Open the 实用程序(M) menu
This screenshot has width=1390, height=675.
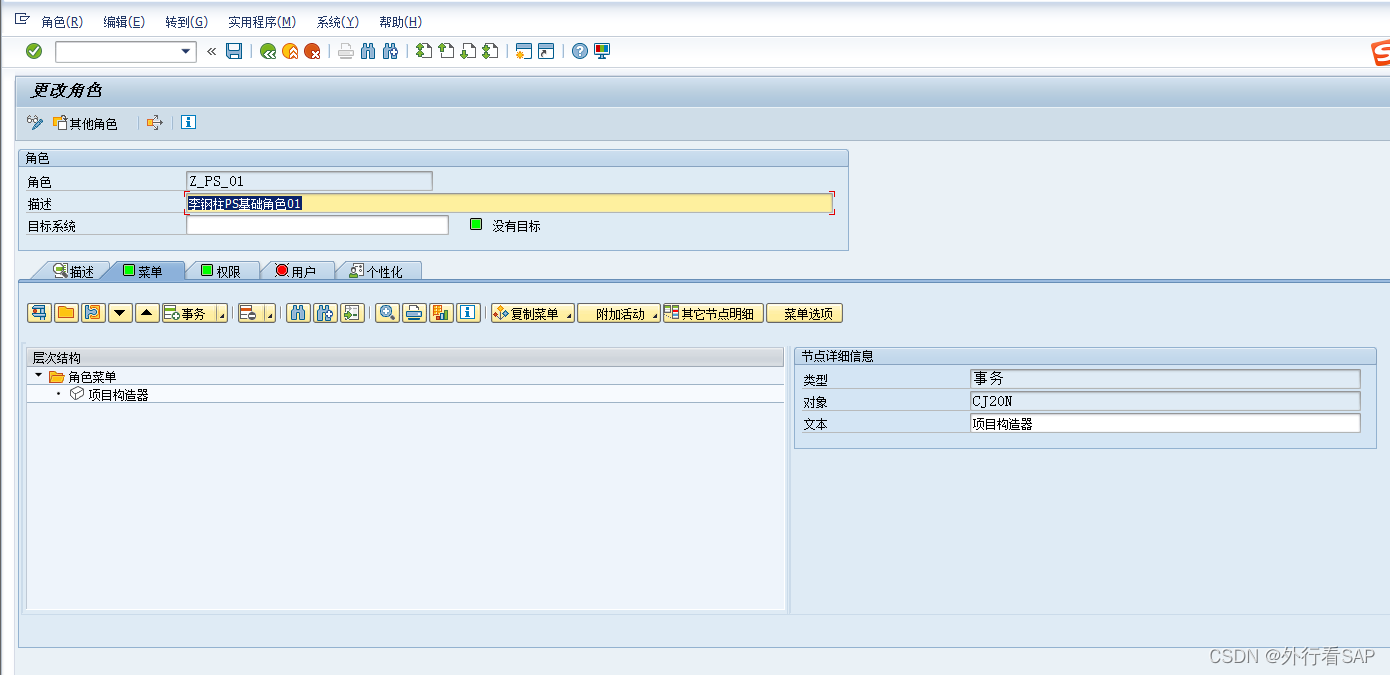coord(262,22)
